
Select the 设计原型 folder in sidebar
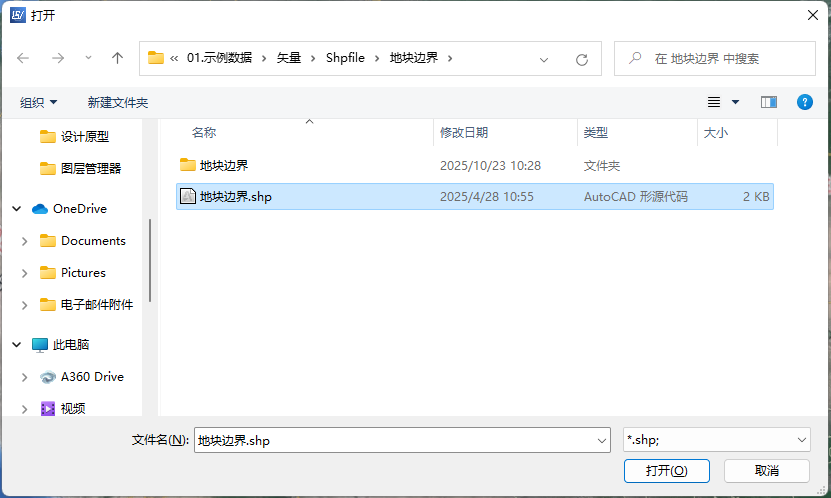(x=74, y=137)
